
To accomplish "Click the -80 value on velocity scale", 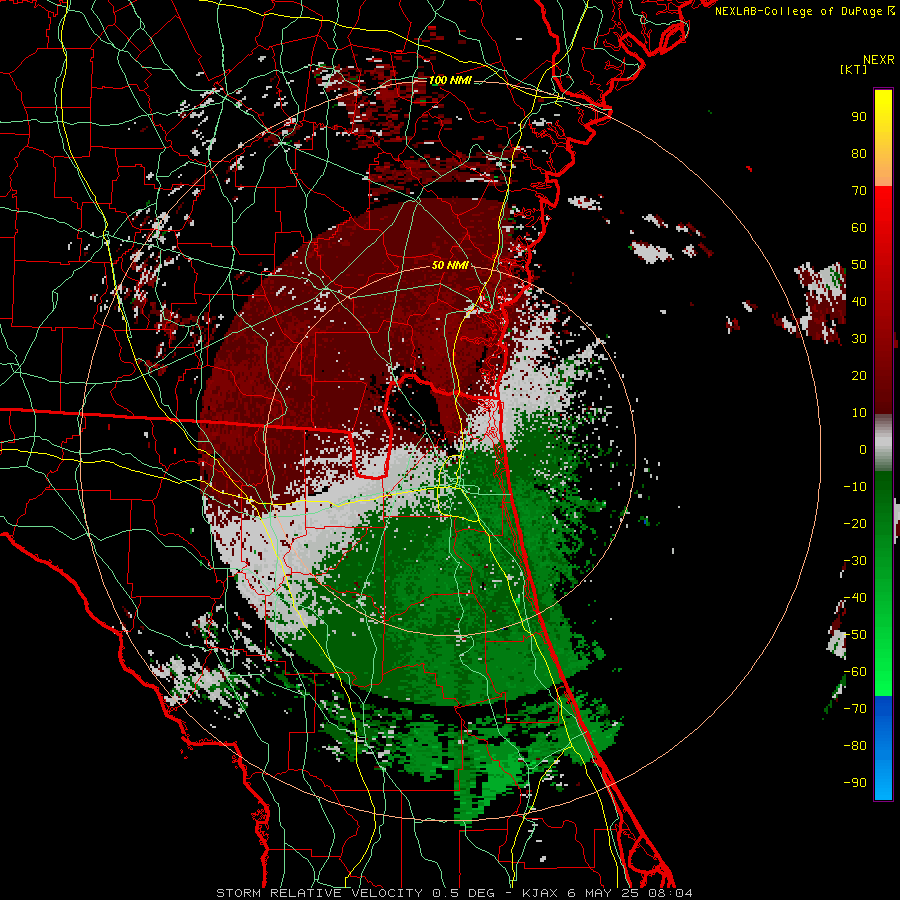I will pos(855,746).
